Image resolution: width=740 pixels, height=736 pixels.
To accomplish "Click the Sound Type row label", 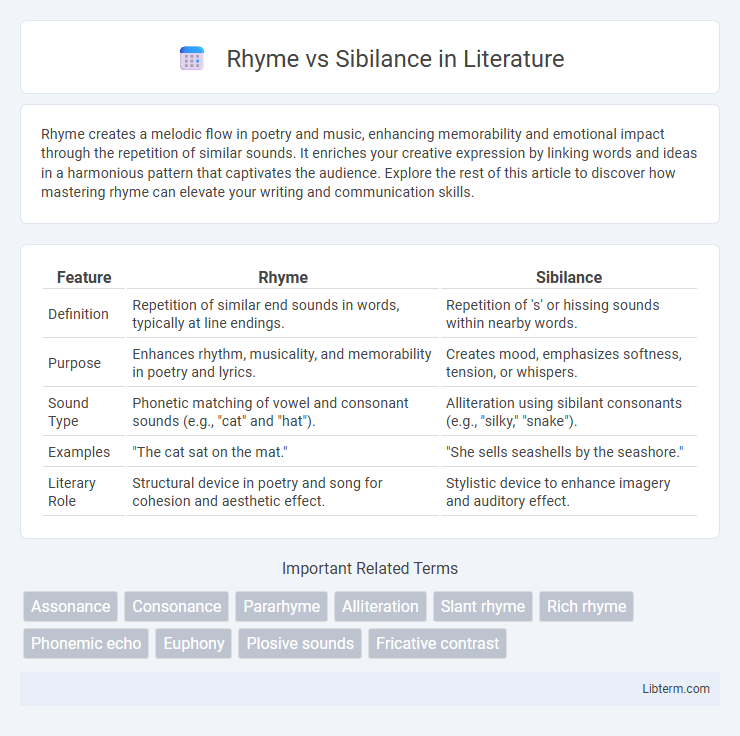I will tap(68, 412).
